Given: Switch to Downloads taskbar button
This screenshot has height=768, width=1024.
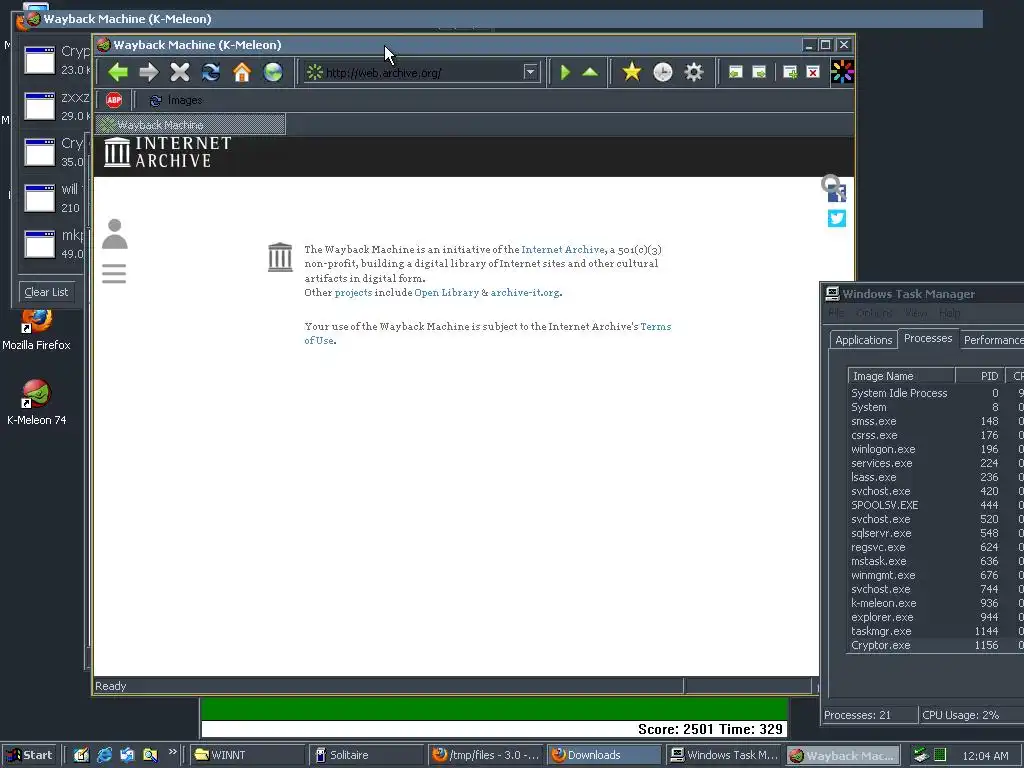Looking at the screenshot, I should [x=604, y=755].
